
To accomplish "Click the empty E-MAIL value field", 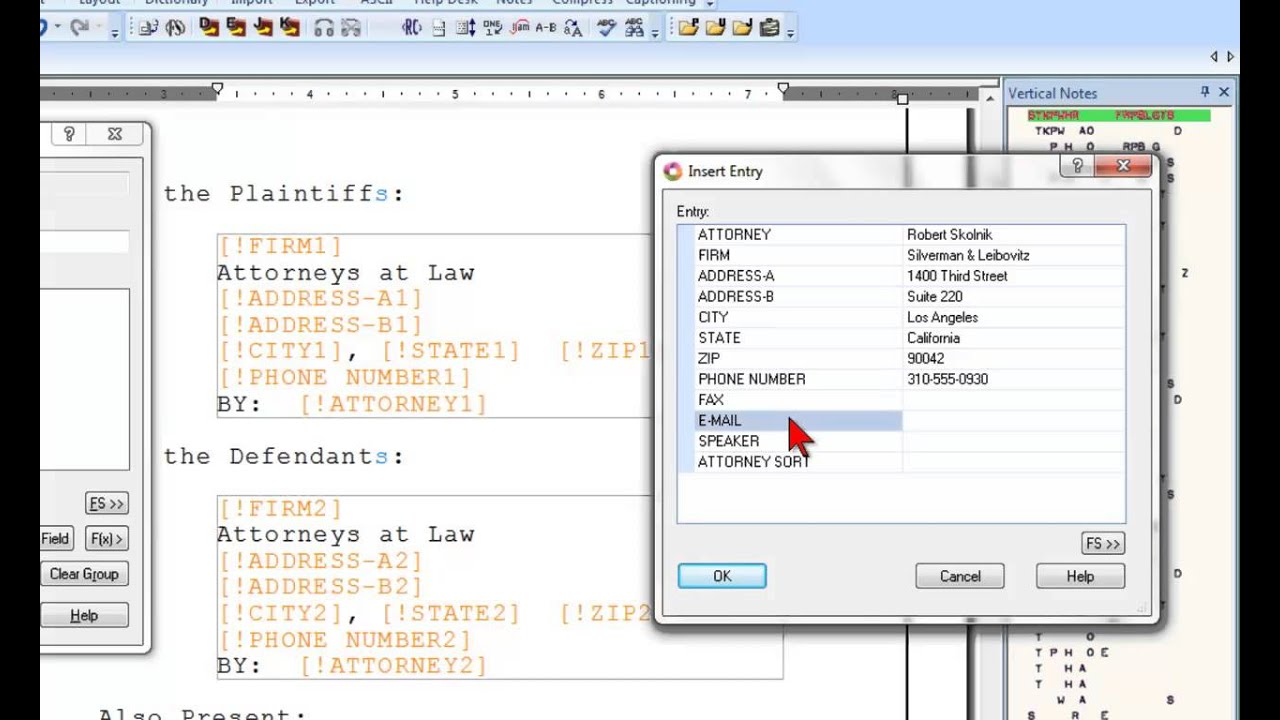I will coord(1014,420).
